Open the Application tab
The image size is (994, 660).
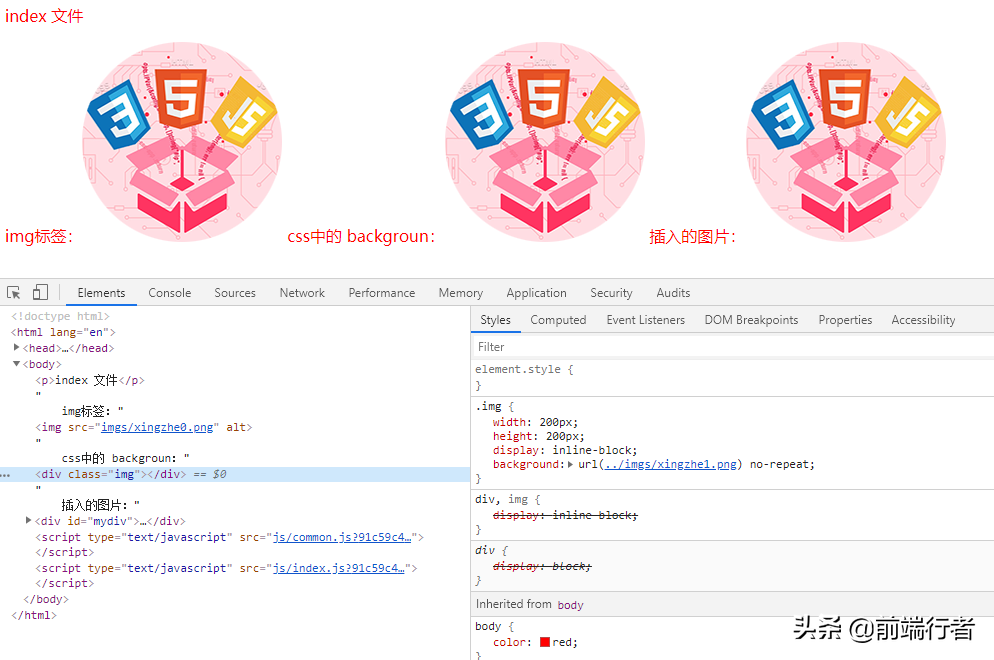[536, 292]
